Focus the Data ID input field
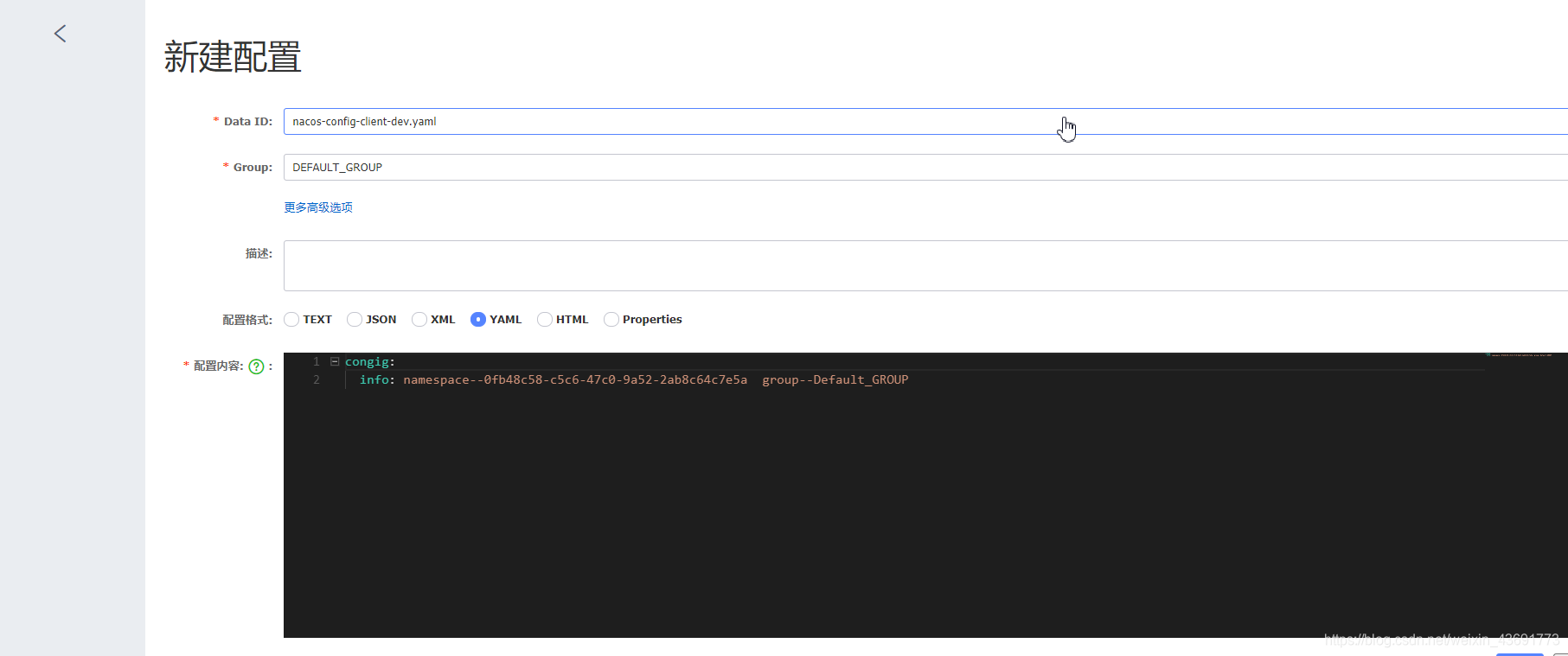 925,121
